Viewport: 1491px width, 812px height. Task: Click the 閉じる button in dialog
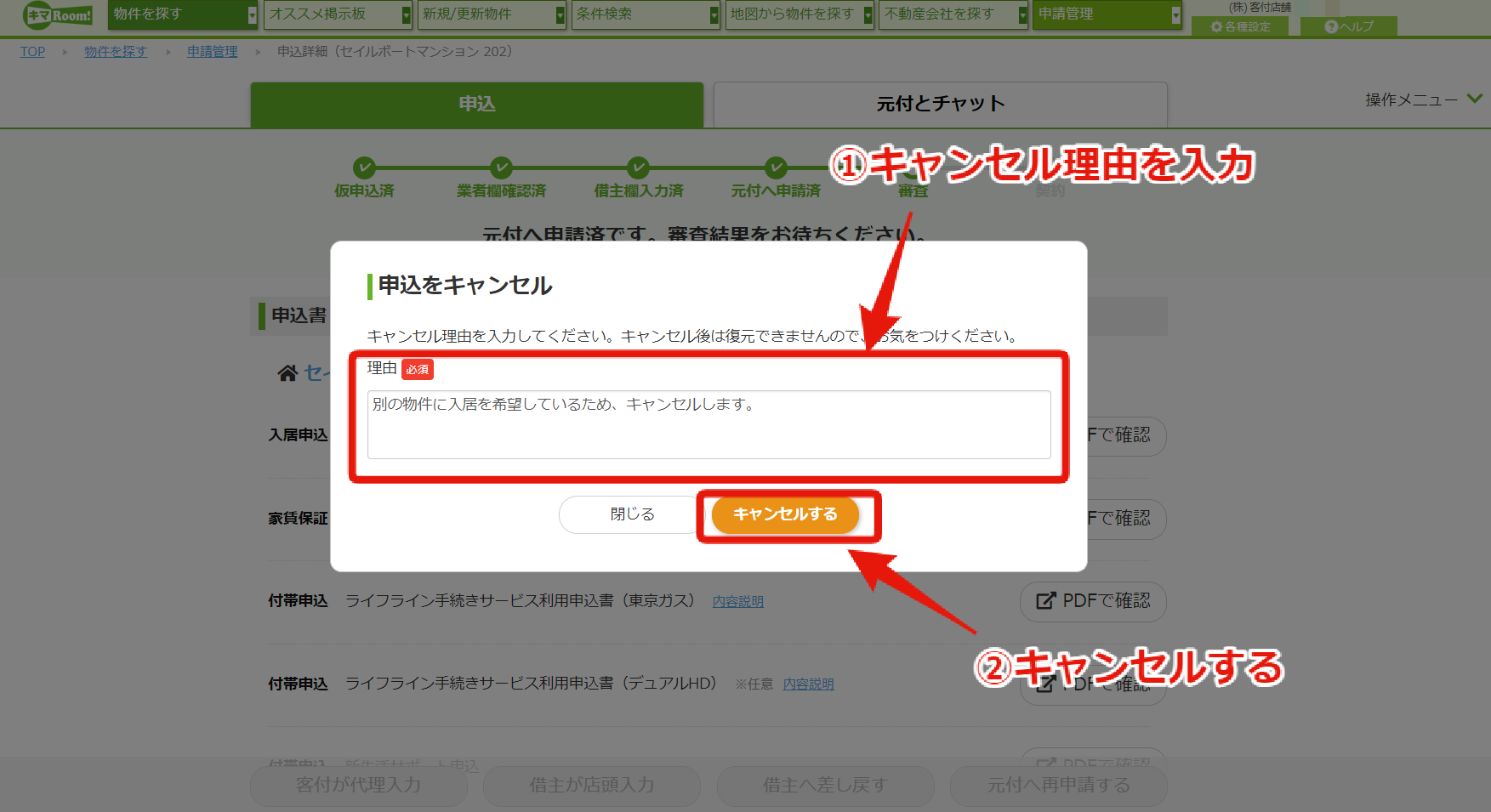[x=632, y=514]
